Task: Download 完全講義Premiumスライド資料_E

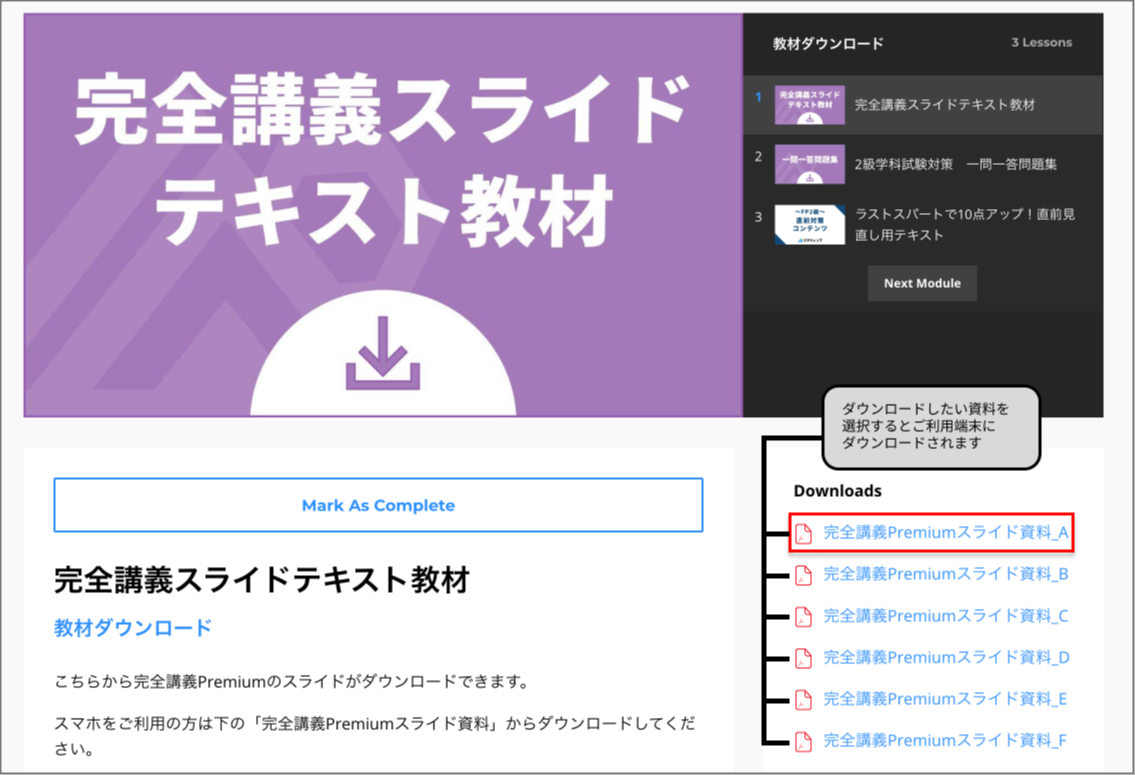Action: click(x=945, y=699)
